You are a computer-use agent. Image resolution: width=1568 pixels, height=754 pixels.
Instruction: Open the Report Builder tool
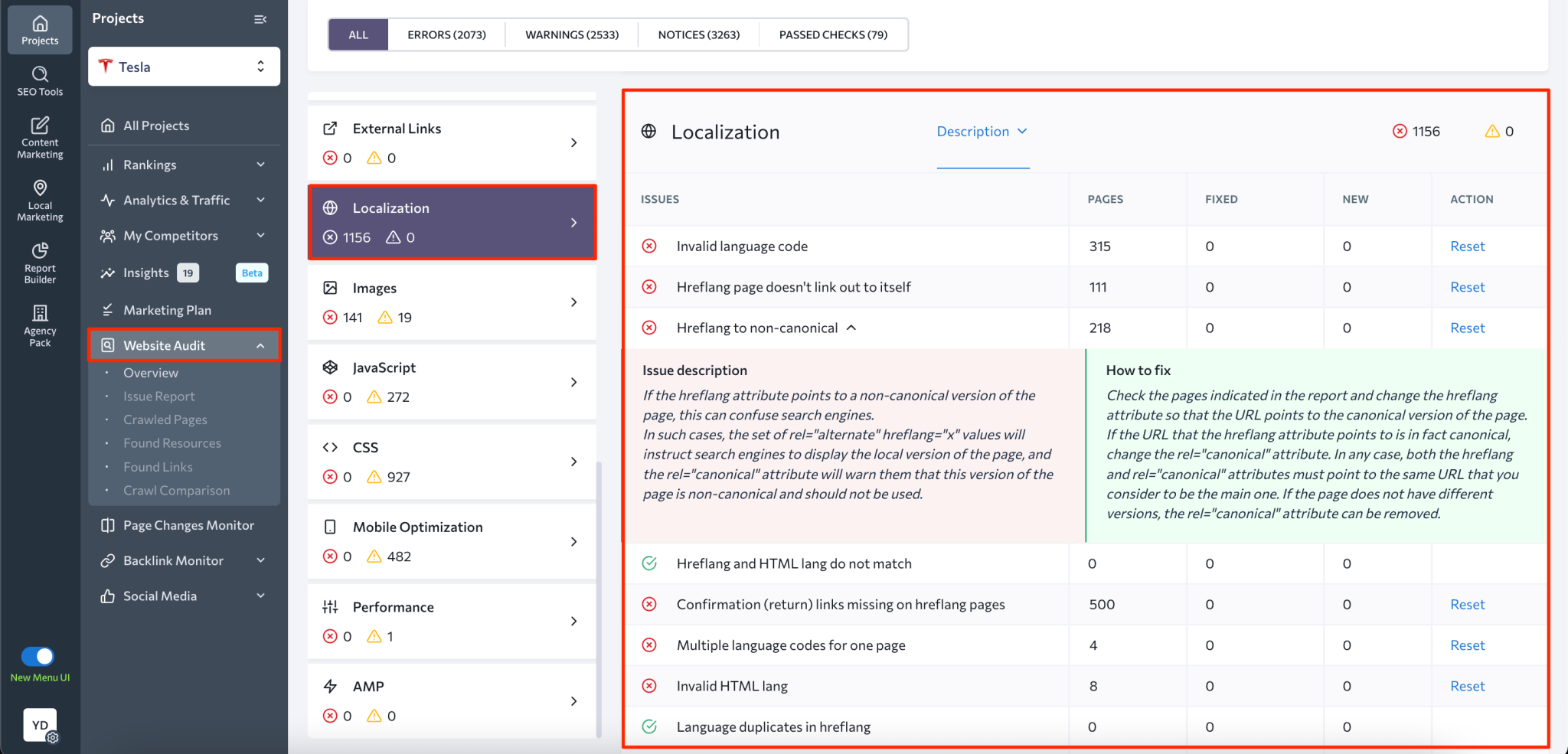pyautogui.click(x=39, y=261)
